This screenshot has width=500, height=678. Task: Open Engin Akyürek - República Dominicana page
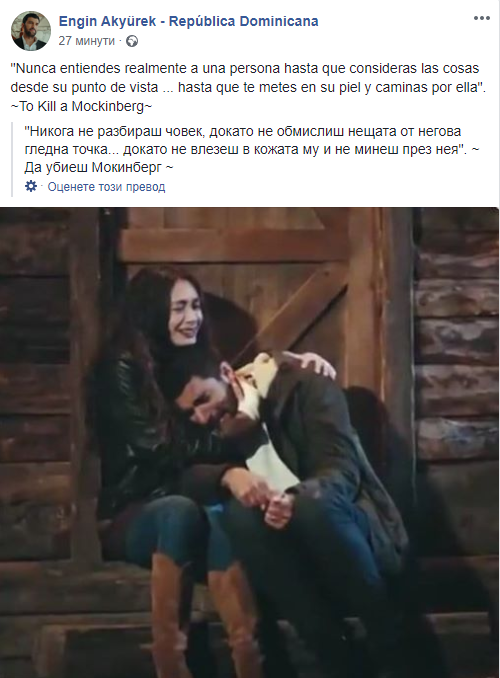(x=189, y=21)
